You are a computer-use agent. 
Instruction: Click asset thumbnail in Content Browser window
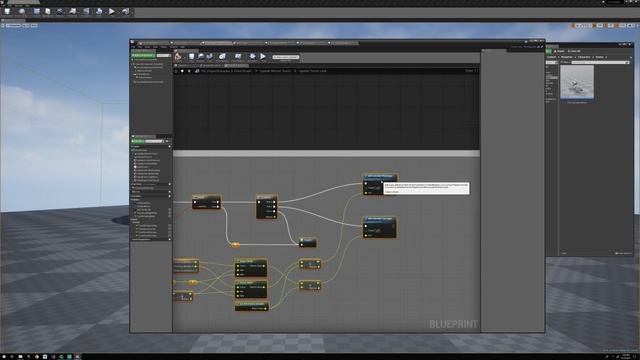(577, 82)
